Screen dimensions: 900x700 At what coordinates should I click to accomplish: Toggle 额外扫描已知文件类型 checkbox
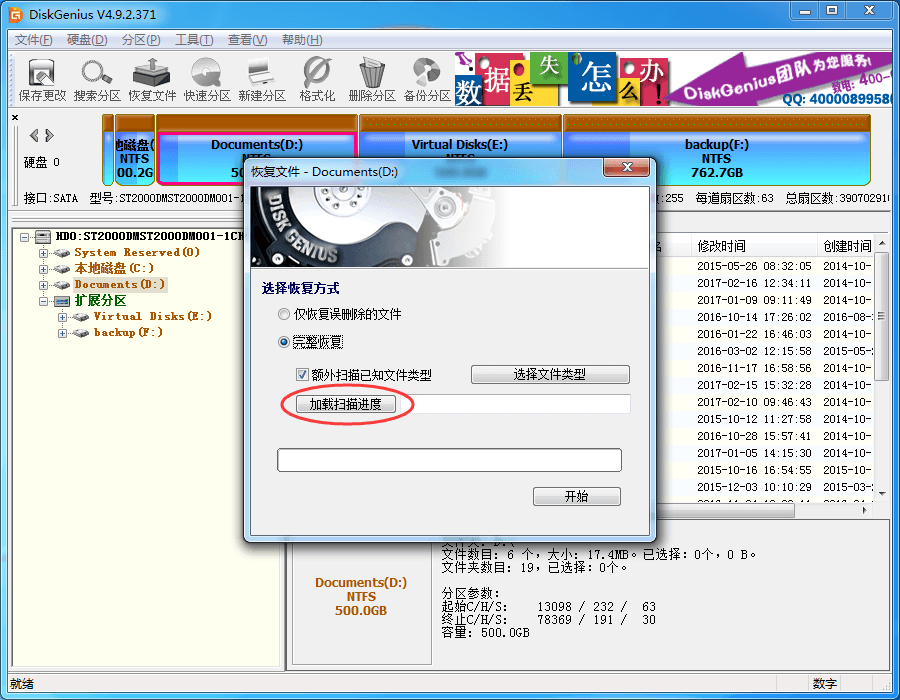(302, 375)
